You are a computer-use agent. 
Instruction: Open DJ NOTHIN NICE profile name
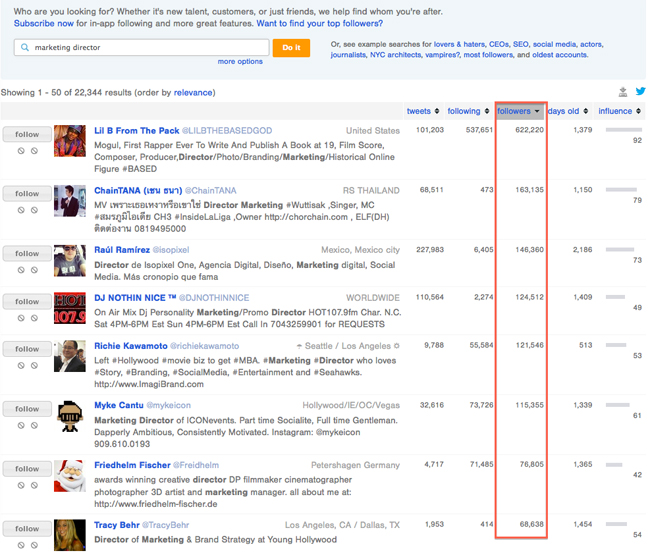click(x=135, y=298)
